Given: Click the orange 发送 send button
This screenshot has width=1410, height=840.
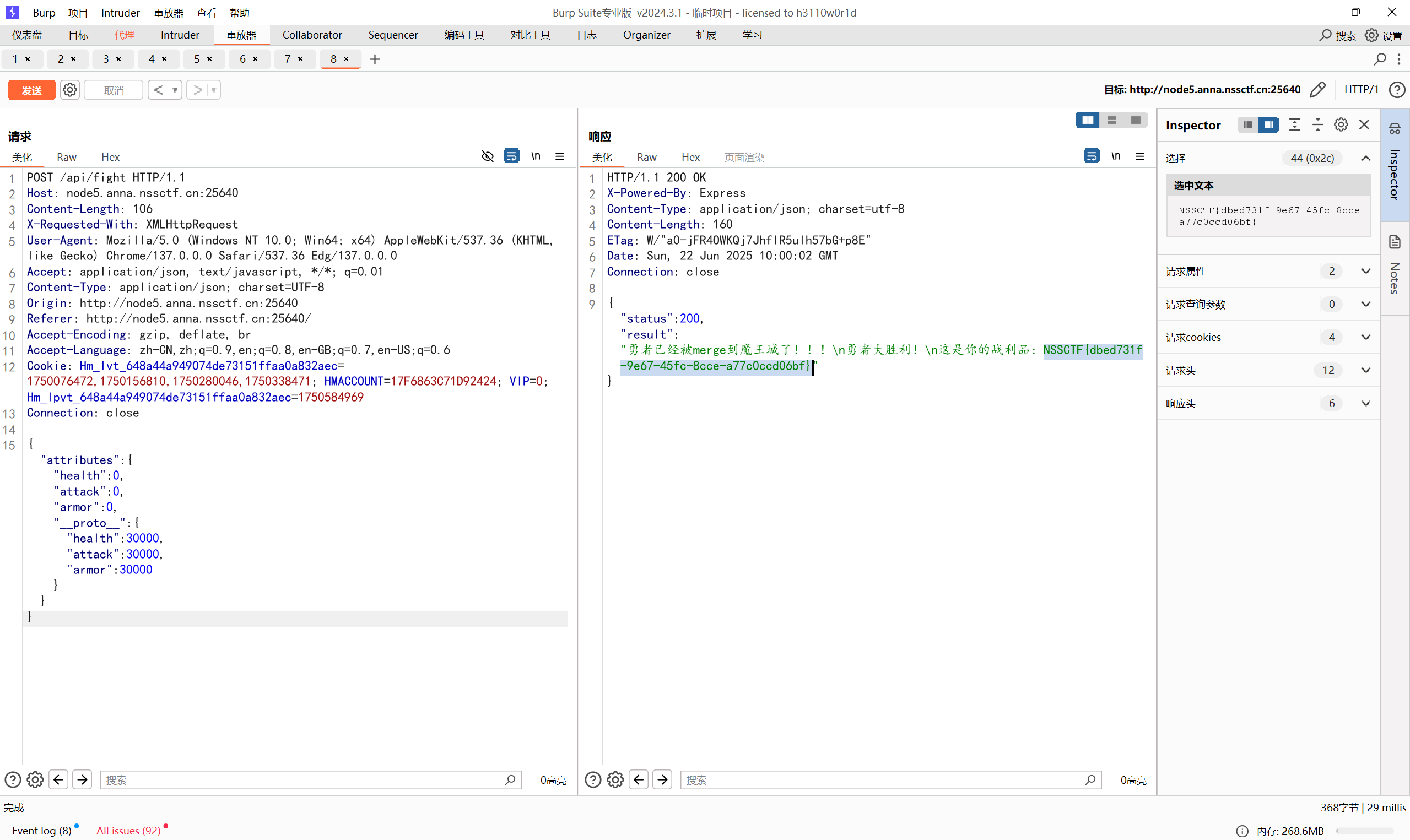Looking at the screenshot, I should tap(31, 90).
